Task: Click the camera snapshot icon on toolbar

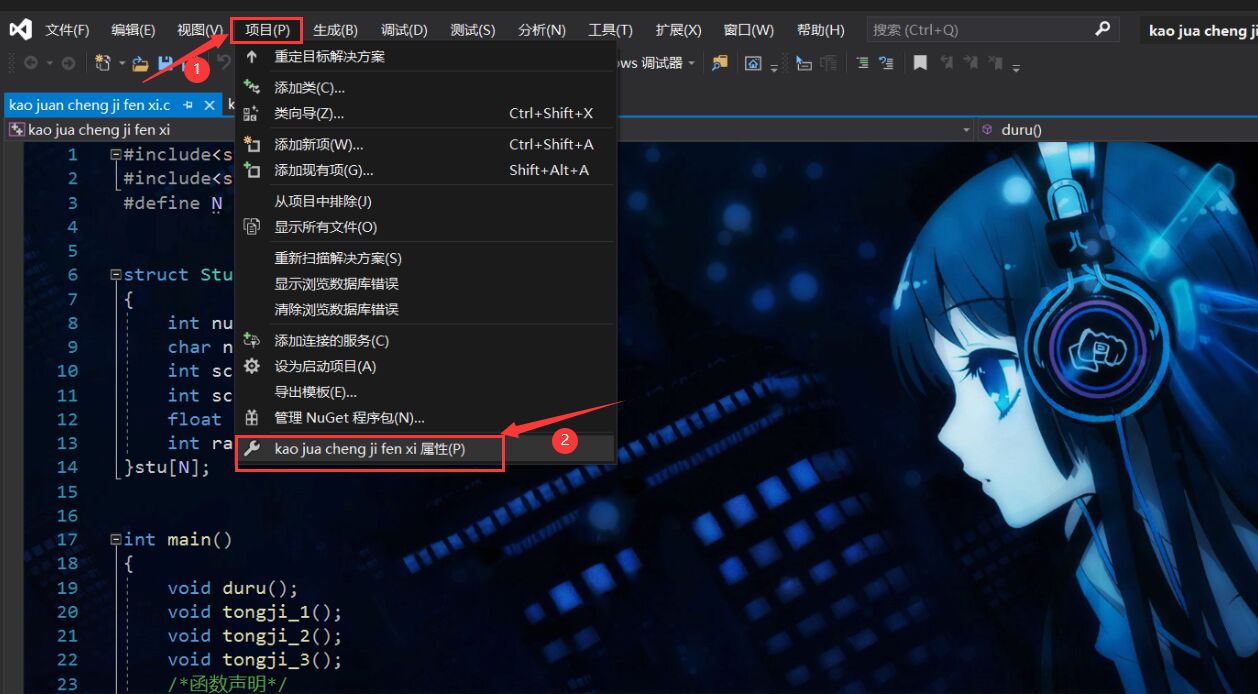Action: 753,63
